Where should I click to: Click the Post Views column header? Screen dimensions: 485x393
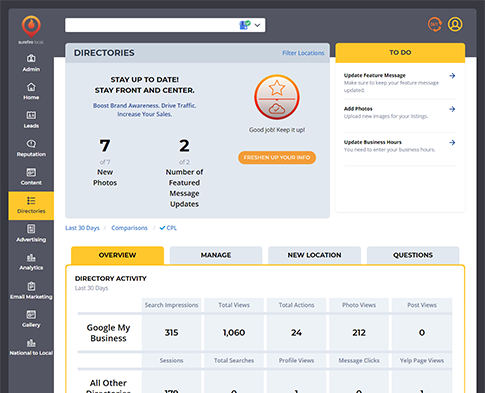coord(422,305)
